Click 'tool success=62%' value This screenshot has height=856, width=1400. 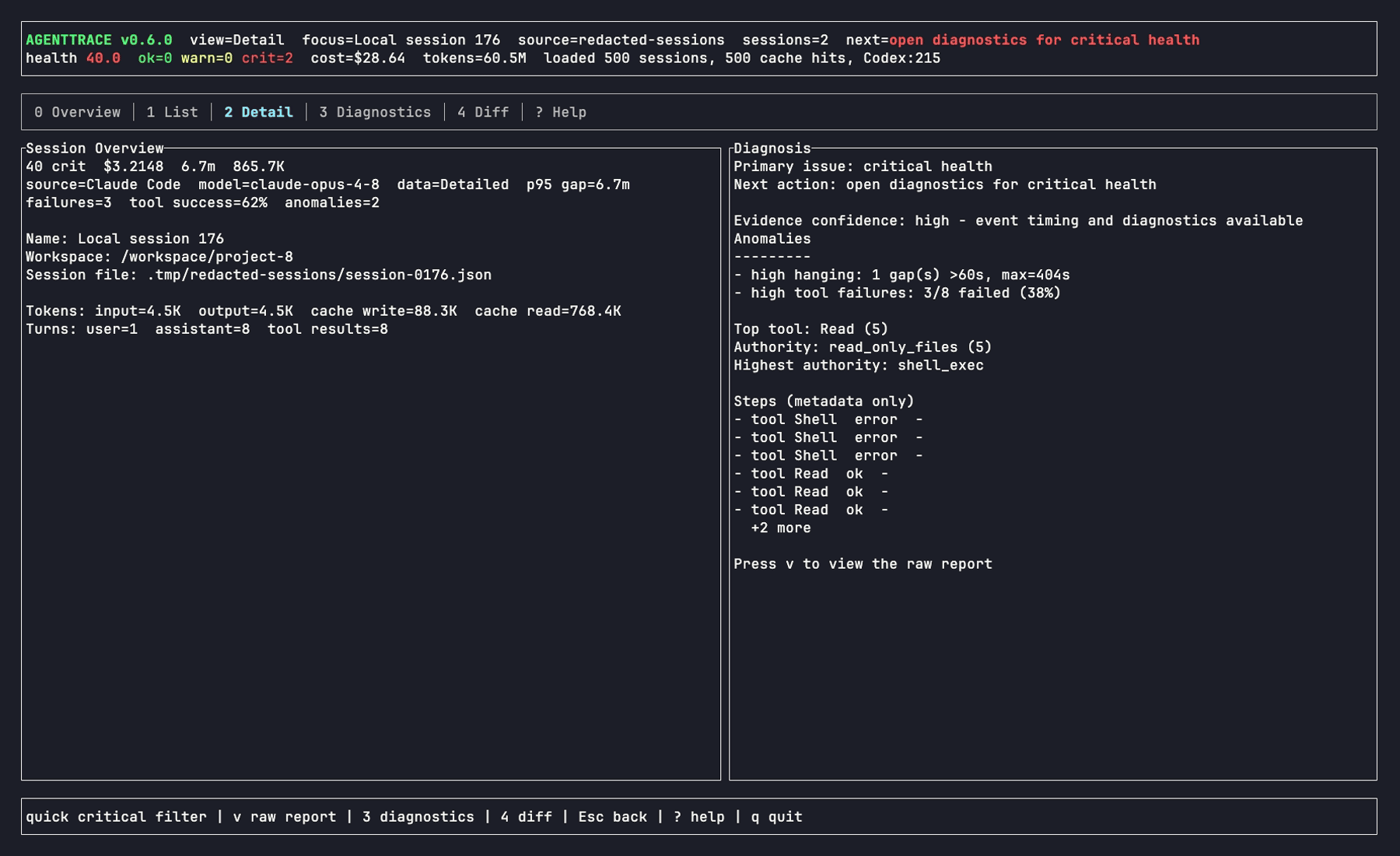198,202
